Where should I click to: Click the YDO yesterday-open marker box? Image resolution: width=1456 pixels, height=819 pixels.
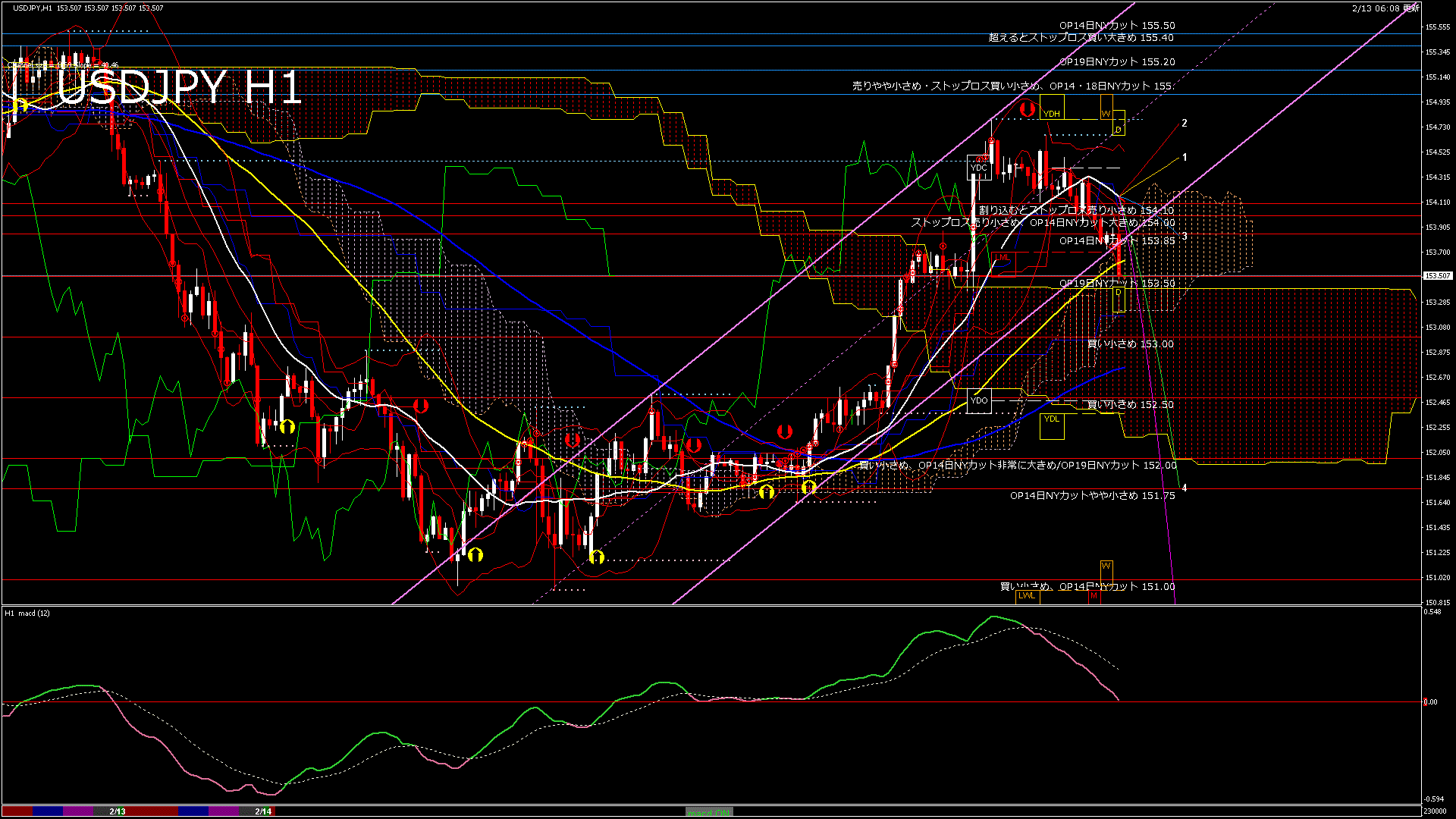979,400
